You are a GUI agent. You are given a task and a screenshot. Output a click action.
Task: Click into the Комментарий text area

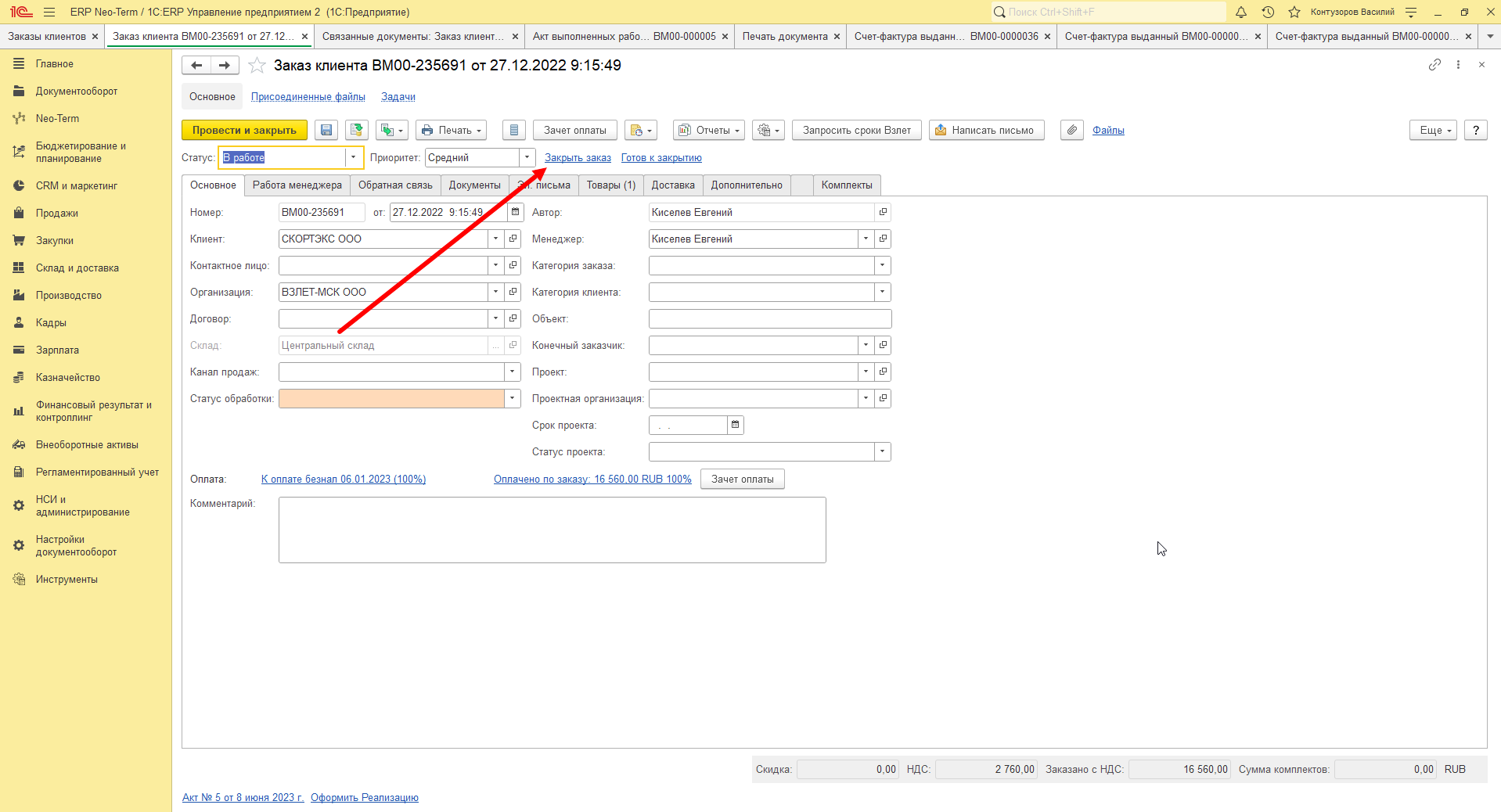(553, 530)
